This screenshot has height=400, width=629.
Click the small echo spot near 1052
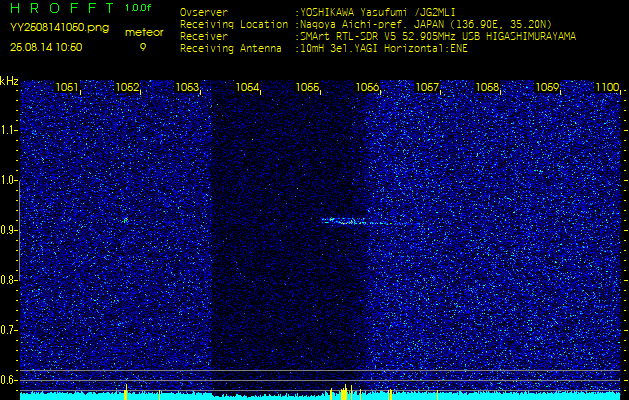(126, 220)
